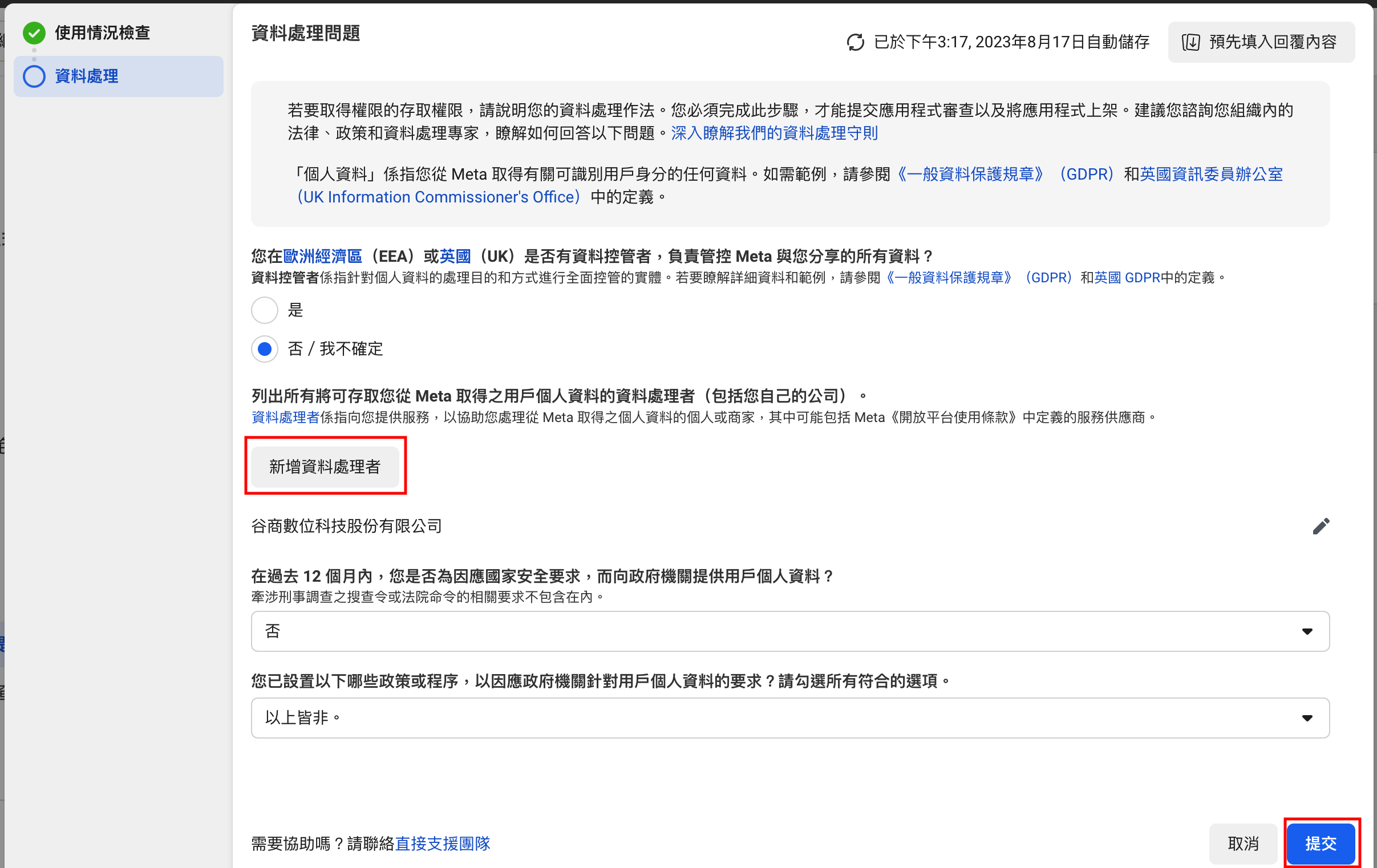Open the national security request dropdown showing 否
The width and height of the screenshot is (1377, 868).
pyautogui.click(x=790, y=631)
